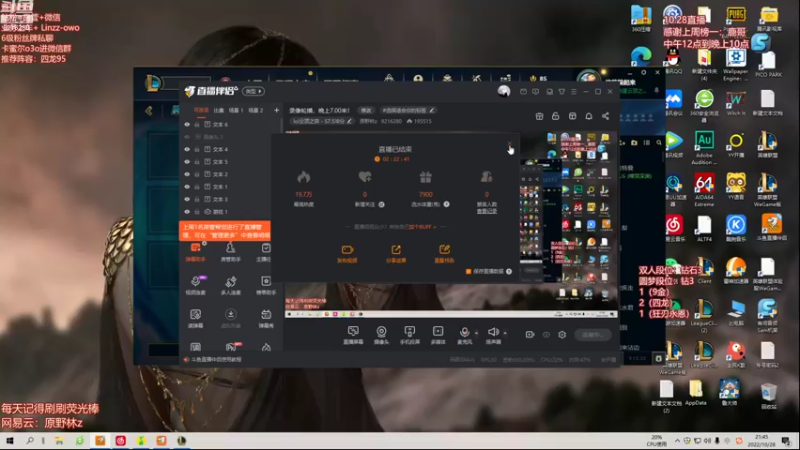This screenshot has height=450, width=800.
Task: Open the 弹幕助手 tool
Action: tap(195, 253)
